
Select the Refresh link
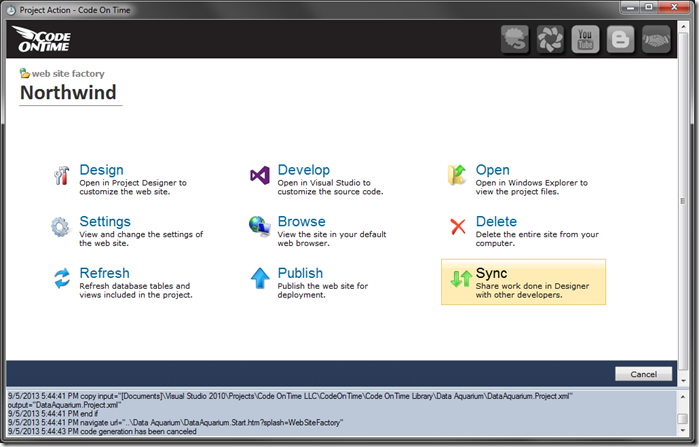[x=104, y=273]
